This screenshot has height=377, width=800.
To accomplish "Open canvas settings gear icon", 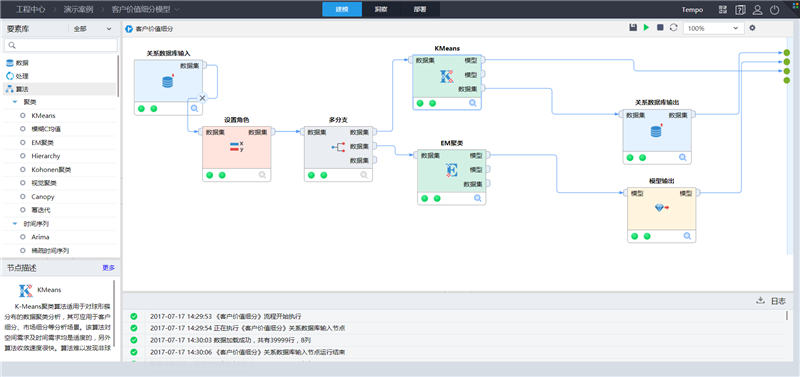I will click(752, 28).
